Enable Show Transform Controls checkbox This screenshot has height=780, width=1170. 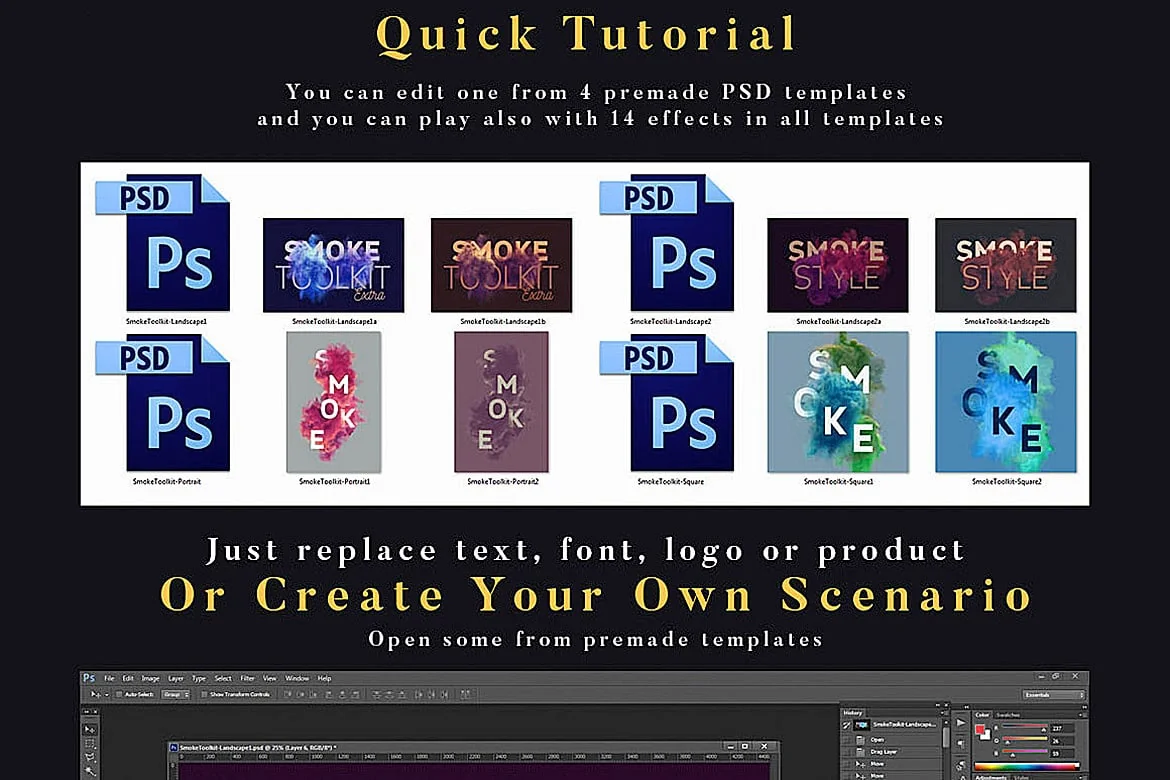pyautogui.click(x=204, y=694)
